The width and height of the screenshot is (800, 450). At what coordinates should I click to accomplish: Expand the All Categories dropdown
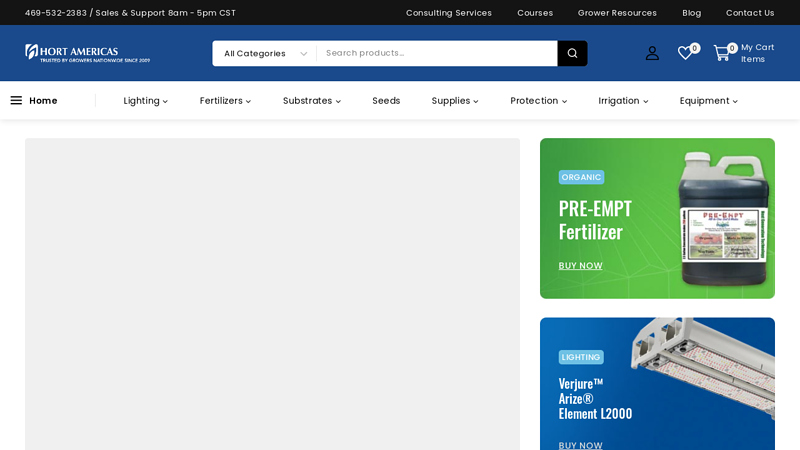click(x=264, y=53)
